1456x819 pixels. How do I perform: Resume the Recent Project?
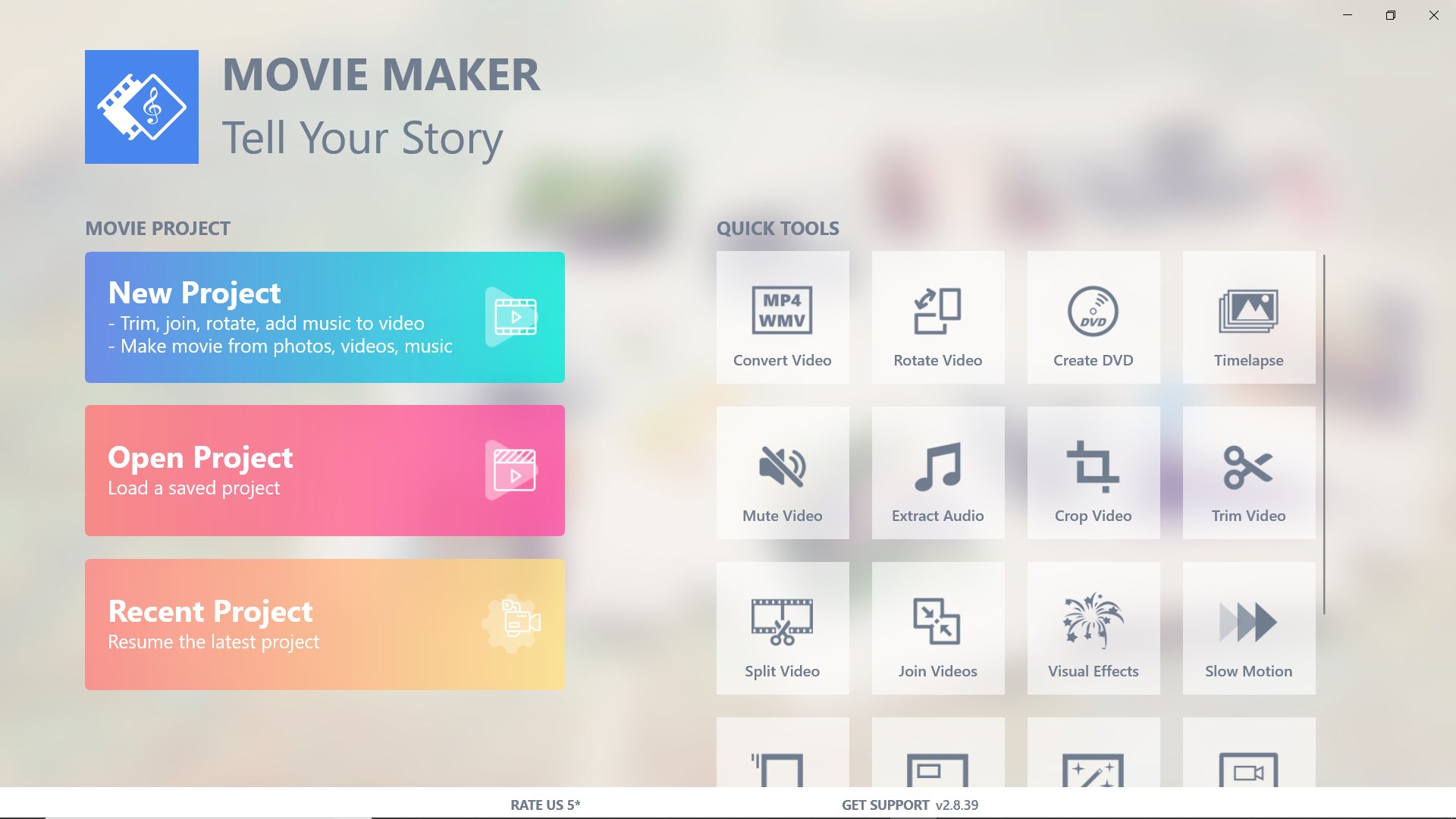[325, 624]
